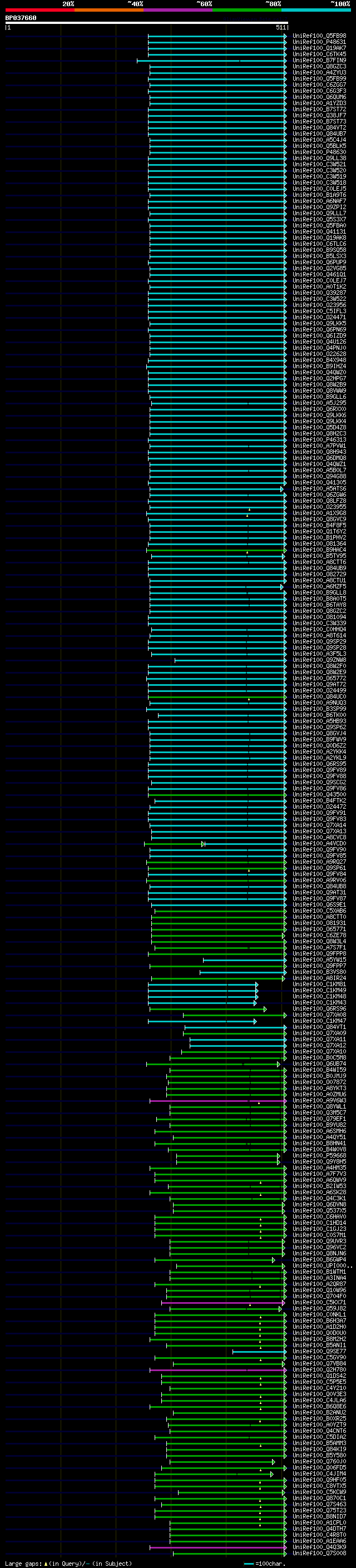Click the cyan ~100% identity legend bar
The image size is (356, 1568).
[317, 10]
